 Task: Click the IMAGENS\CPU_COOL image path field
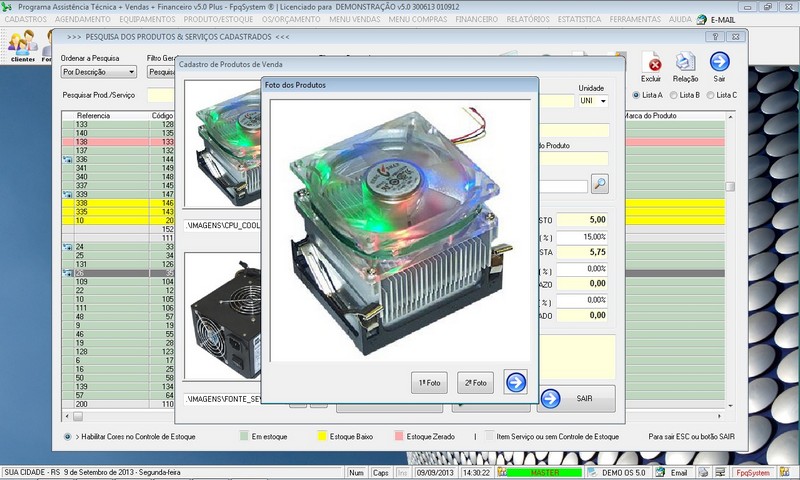(x=222, y=225)
